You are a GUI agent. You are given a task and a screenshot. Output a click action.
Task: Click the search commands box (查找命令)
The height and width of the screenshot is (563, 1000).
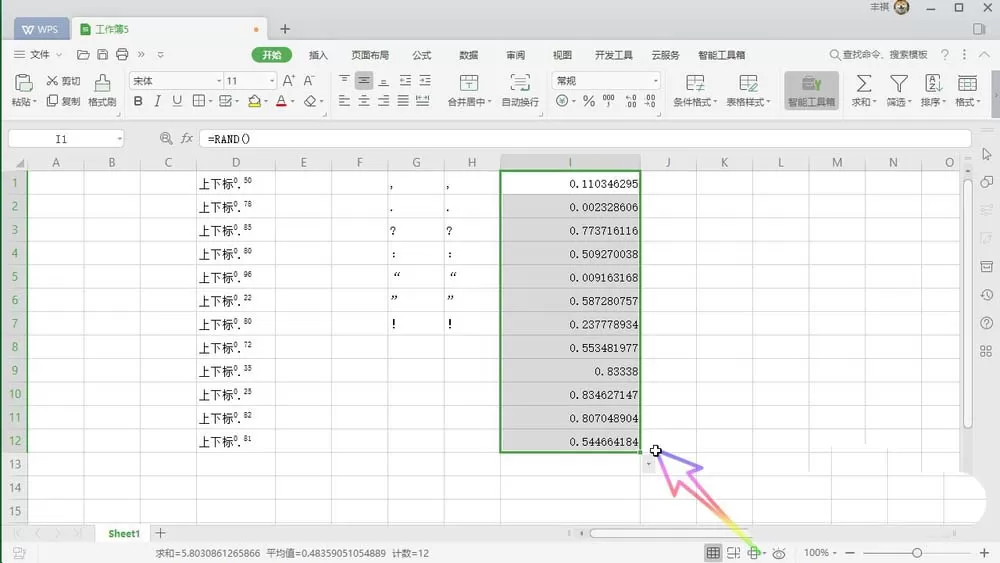tap(878, 55)
